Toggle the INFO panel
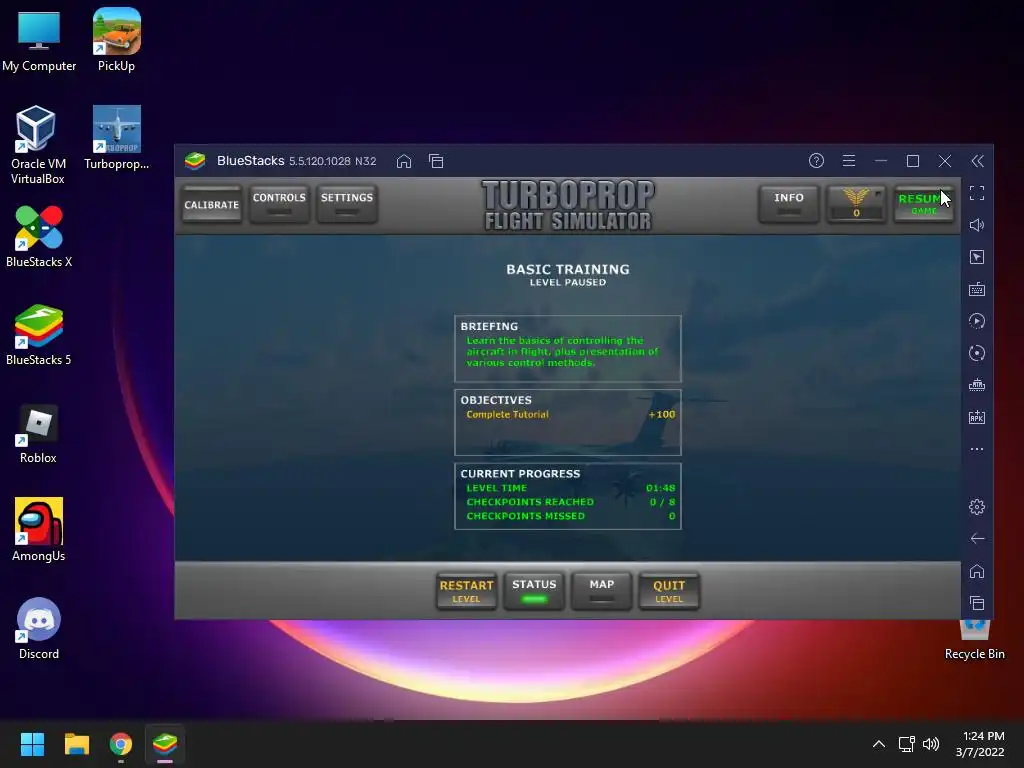The width and height of the screenshot is (1024, 768). 789,204
